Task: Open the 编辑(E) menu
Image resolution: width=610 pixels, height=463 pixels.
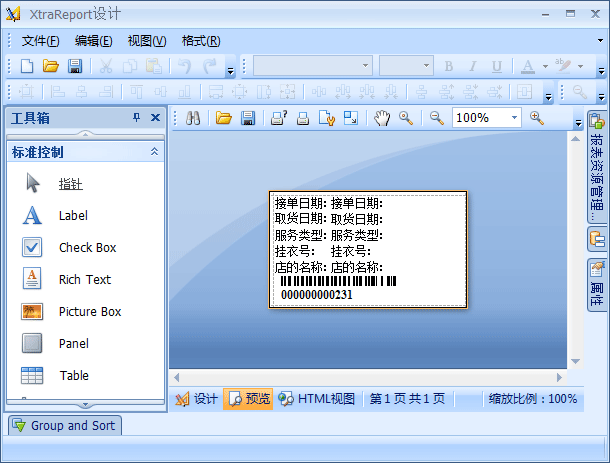Action: [x=93, y=41]
